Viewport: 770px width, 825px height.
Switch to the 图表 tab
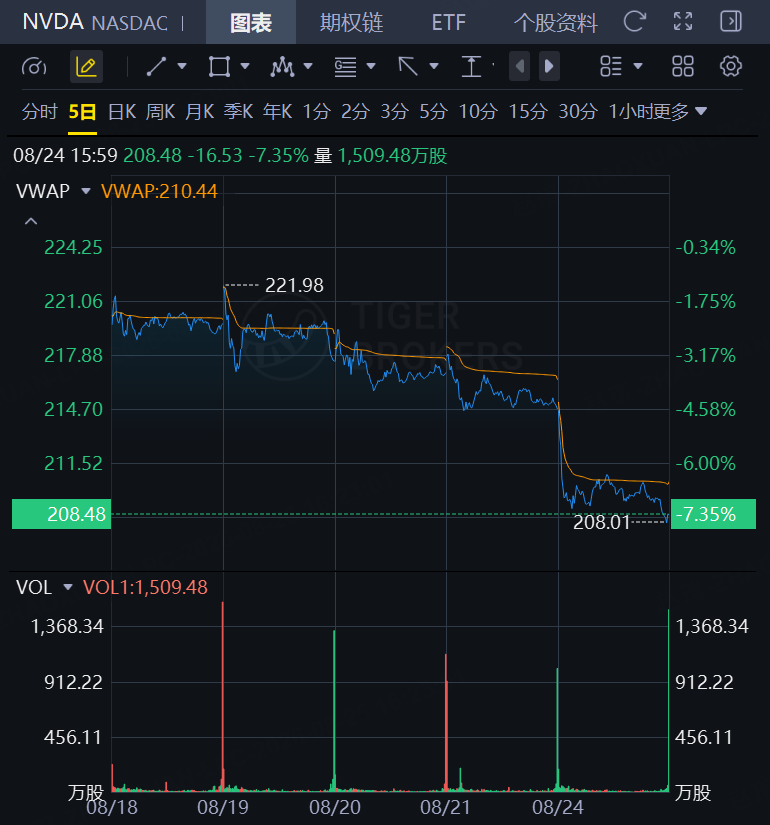(251, 22)
